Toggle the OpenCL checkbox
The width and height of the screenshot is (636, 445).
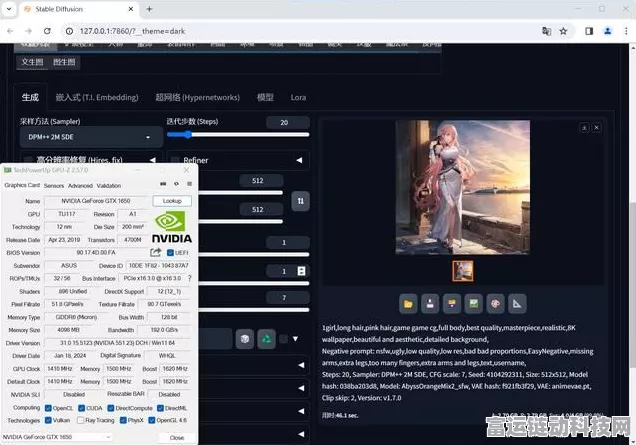48,408
